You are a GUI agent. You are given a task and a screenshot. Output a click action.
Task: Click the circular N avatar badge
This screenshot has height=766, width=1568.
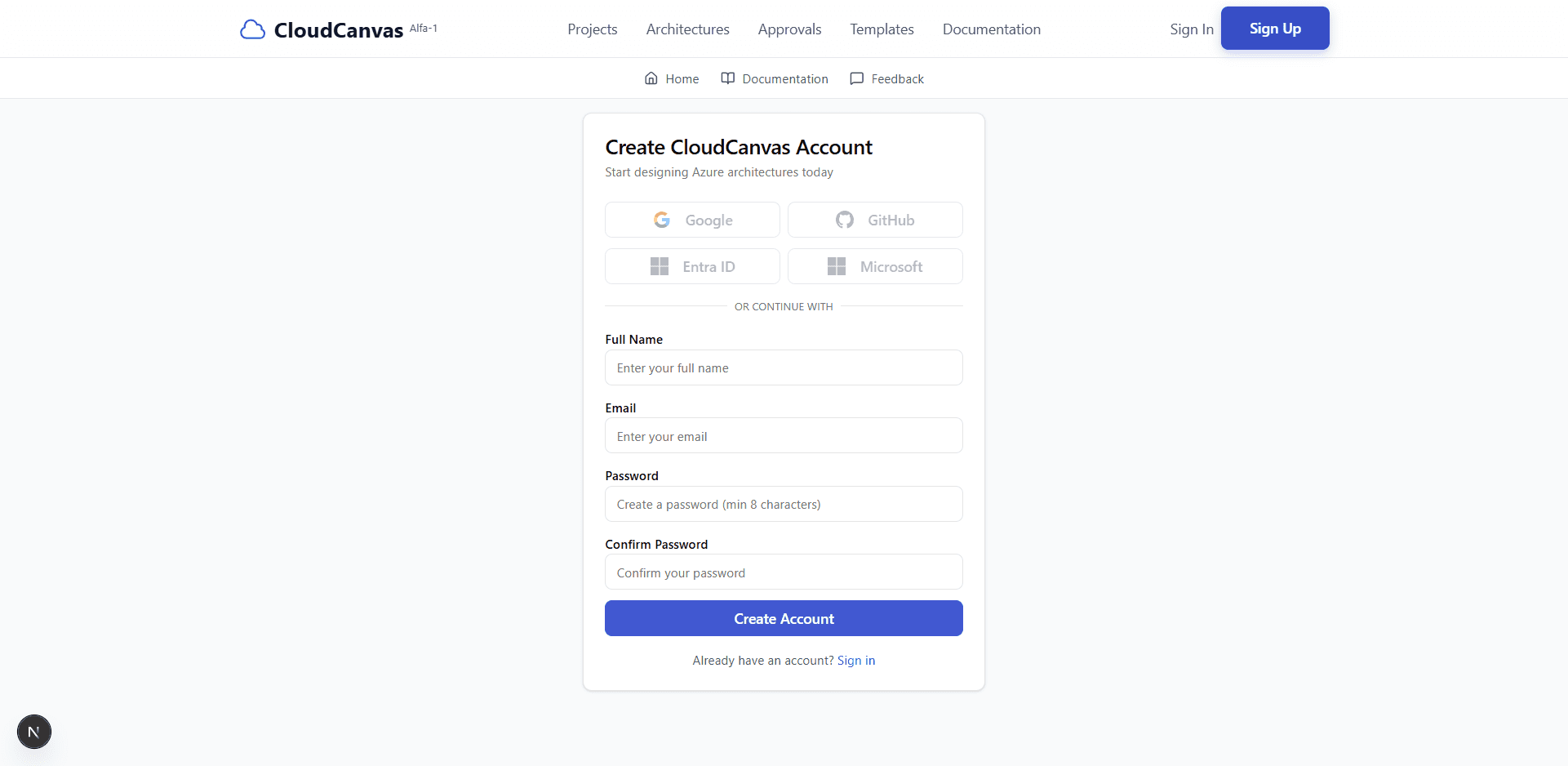(x=33, y=731)
